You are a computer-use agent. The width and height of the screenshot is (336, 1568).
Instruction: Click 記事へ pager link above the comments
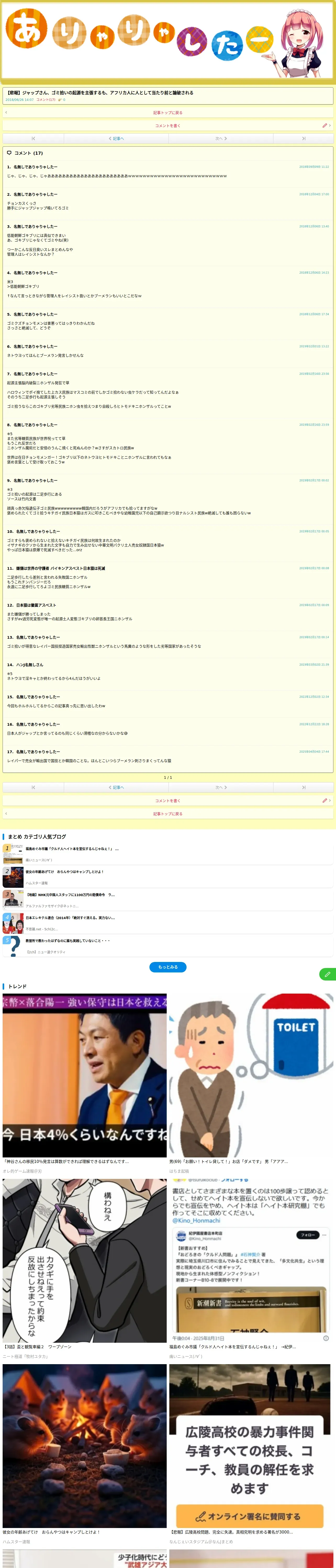[116, 139]
